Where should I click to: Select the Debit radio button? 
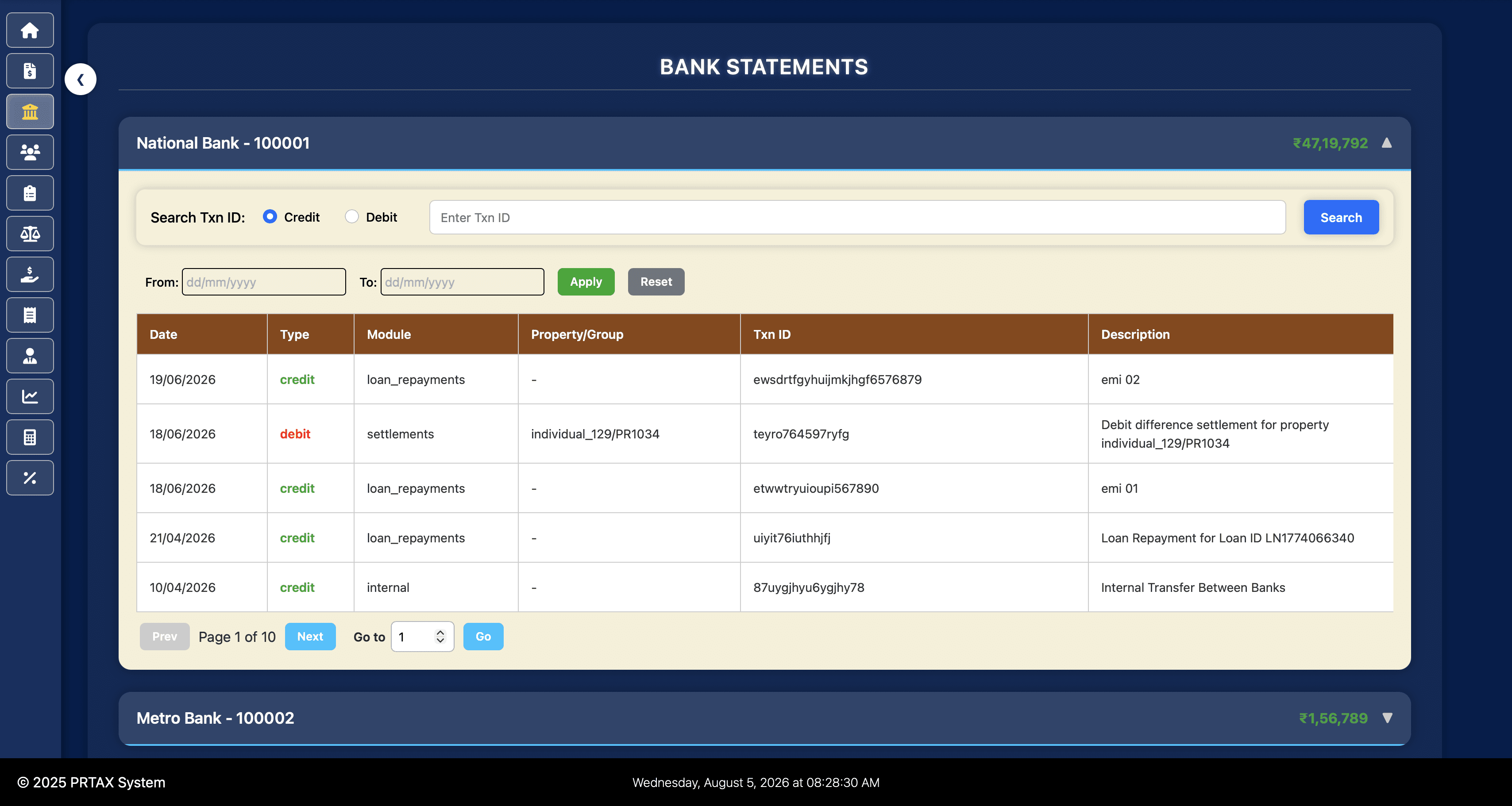point(351,216)
